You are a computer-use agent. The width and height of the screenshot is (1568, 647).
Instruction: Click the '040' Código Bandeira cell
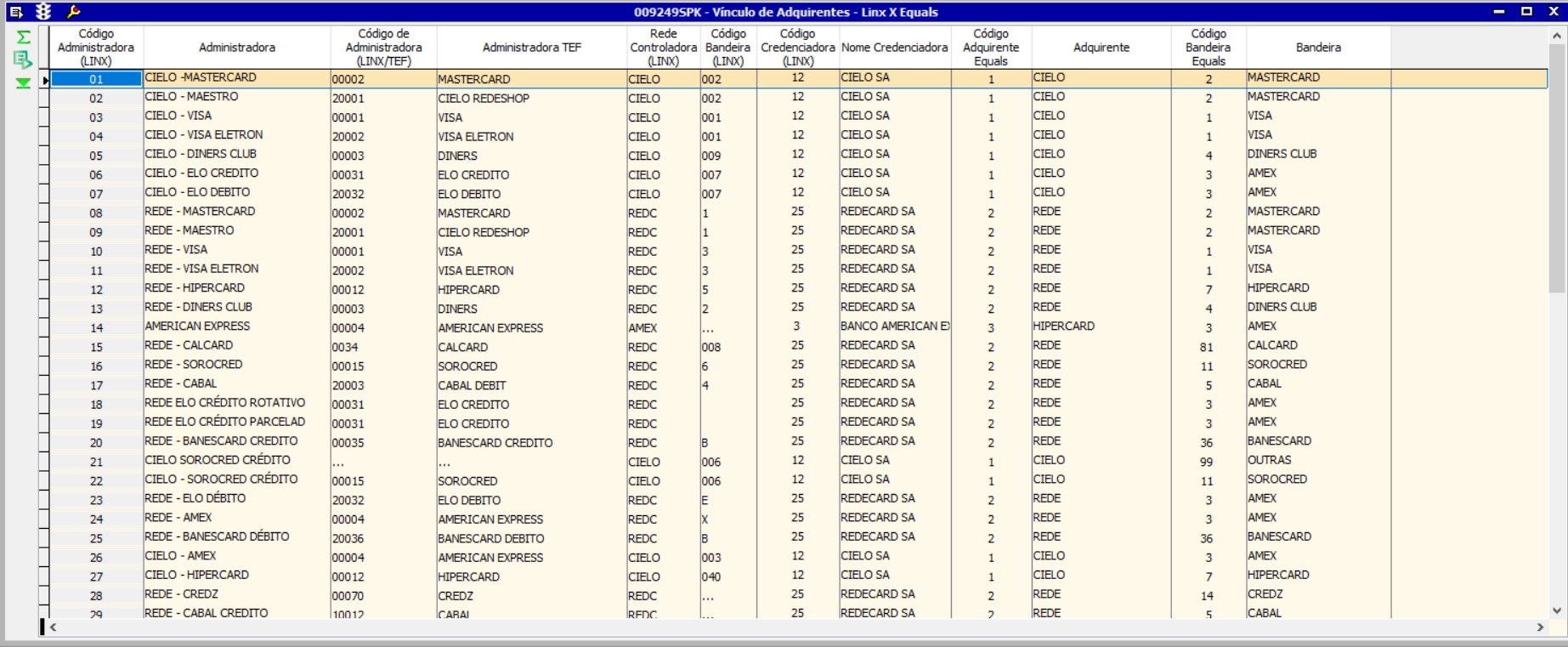[728, 576]
